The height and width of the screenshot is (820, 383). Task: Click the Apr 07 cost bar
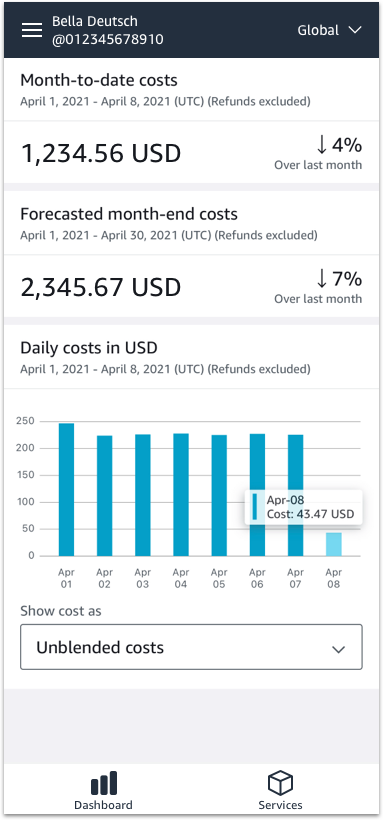click(x=296, y=495)
